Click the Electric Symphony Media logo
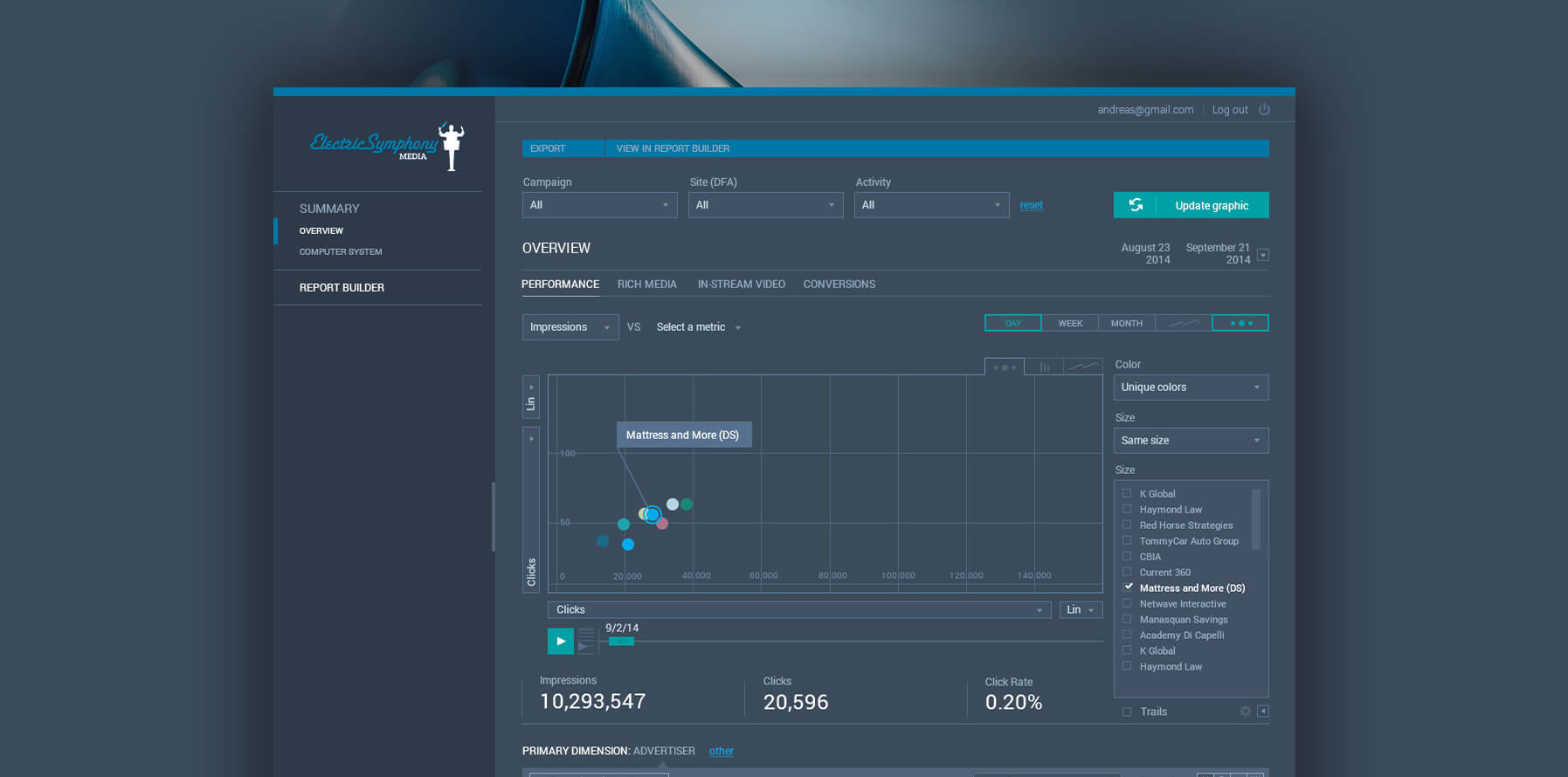The image size is (1568, 777). click(x=387, y=145)
